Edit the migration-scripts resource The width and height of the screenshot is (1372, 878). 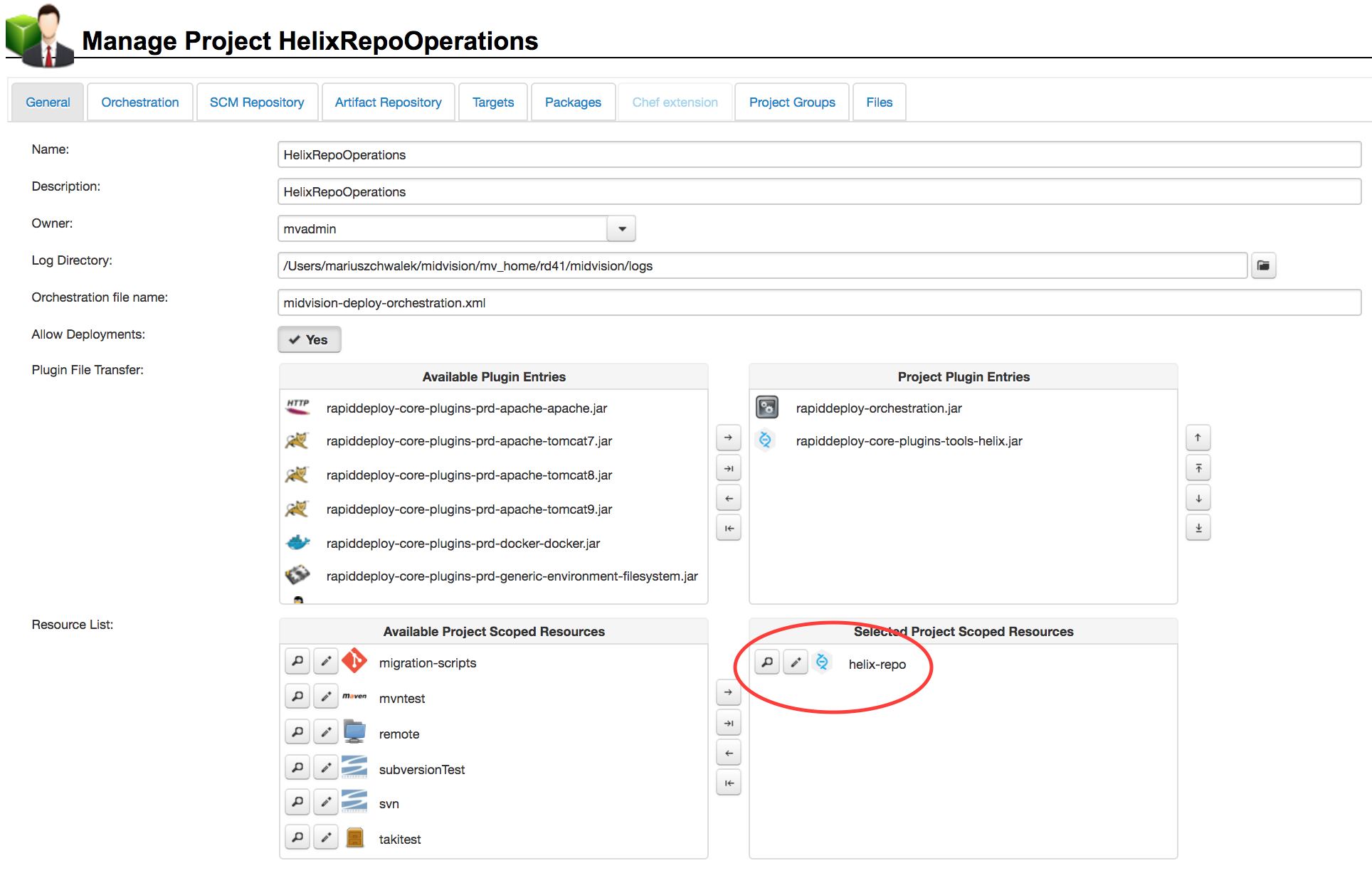click(x=326, y=661)
